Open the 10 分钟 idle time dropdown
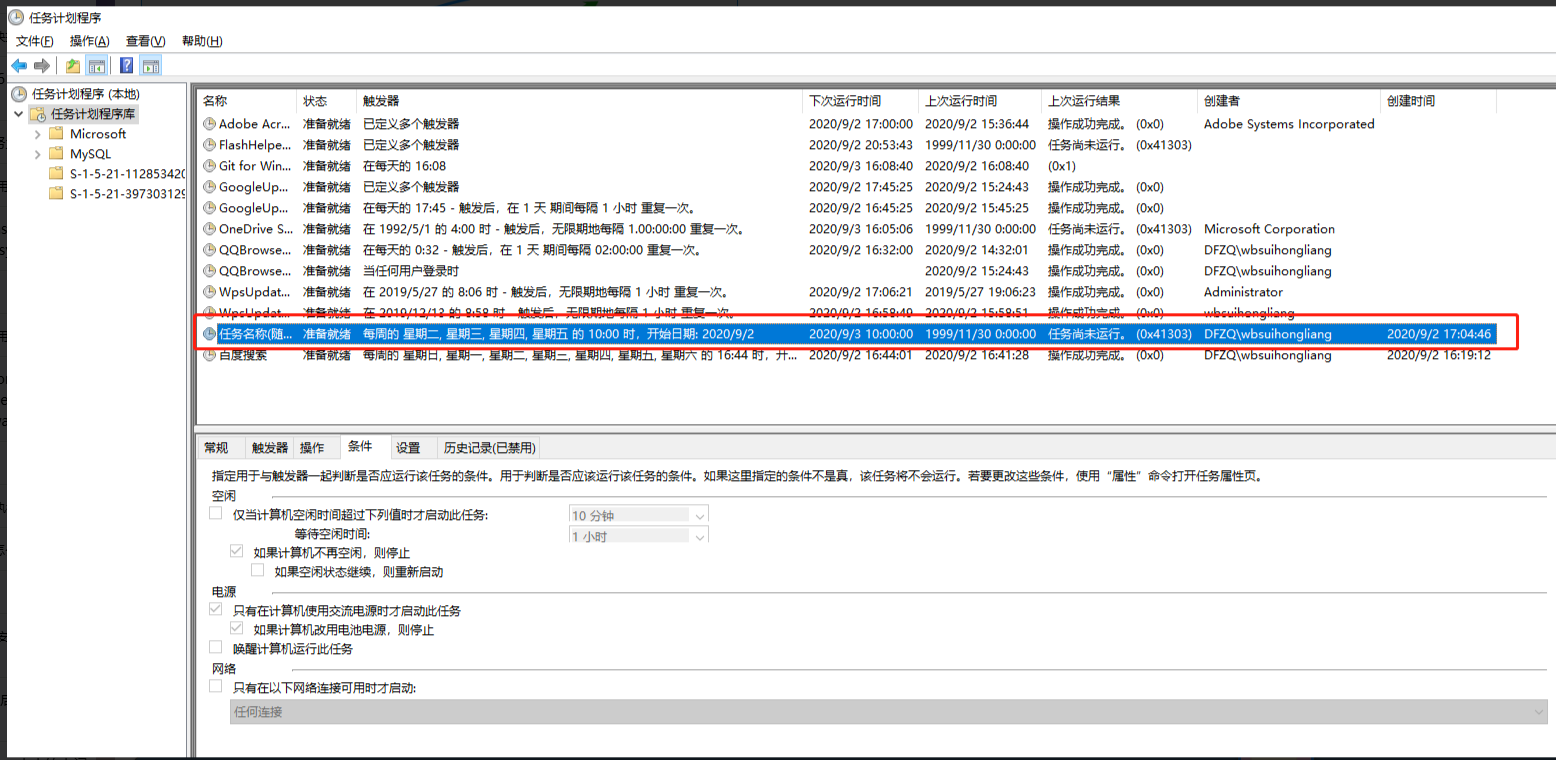 click(699, 515)
